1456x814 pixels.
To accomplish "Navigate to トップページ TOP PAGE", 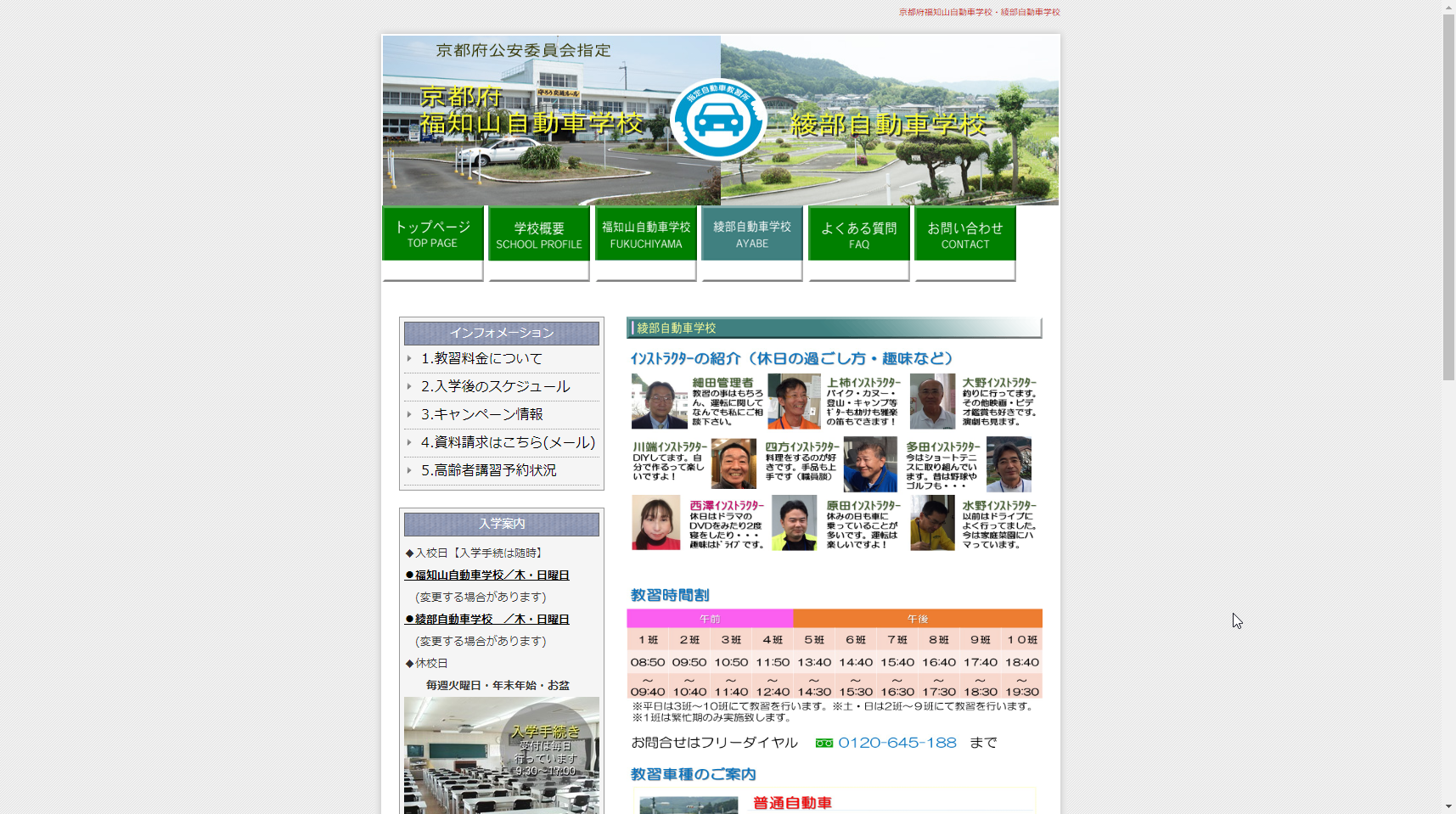I will (432, 234).
